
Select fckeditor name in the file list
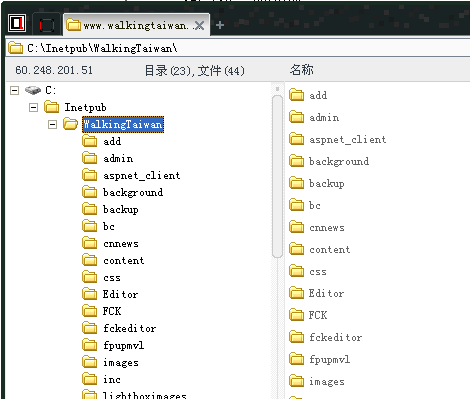pyautogui.click(x=335, y=337)
